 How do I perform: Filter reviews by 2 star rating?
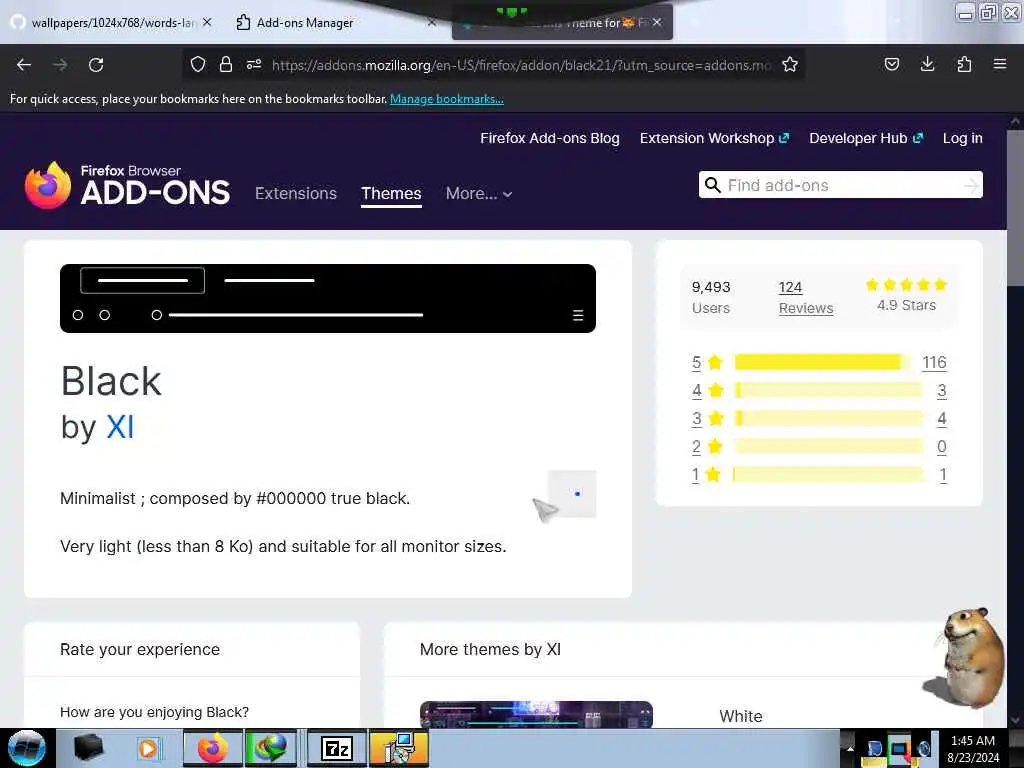[x=707, y=447]
